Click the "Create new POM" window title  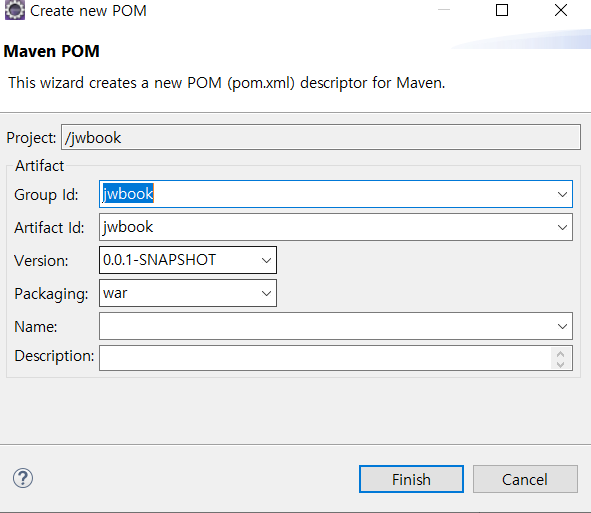coord(88,11)
